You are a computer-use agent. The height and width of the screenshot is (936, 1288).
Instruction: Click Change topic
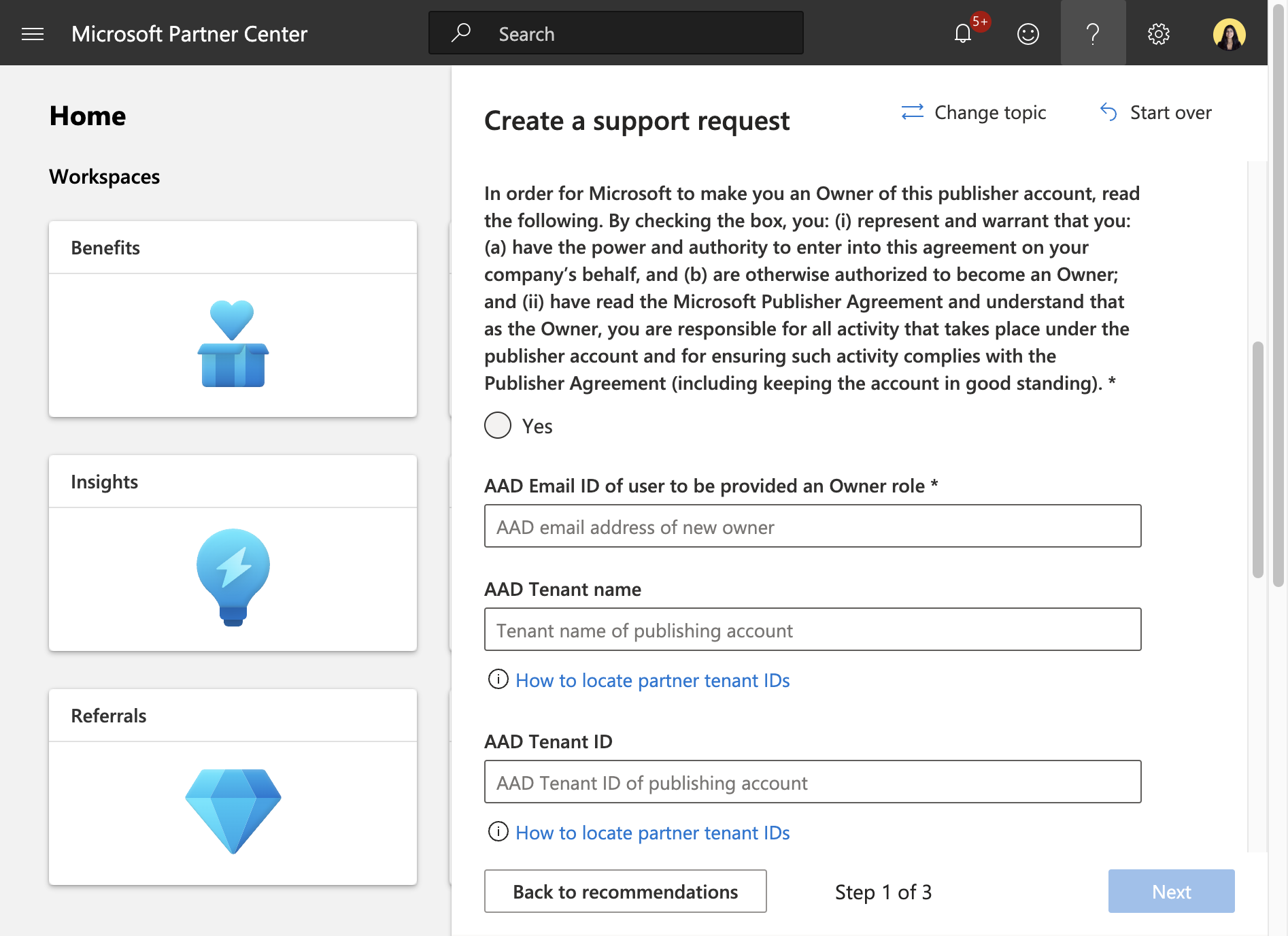pyautogui.click(x=973, y=112)
